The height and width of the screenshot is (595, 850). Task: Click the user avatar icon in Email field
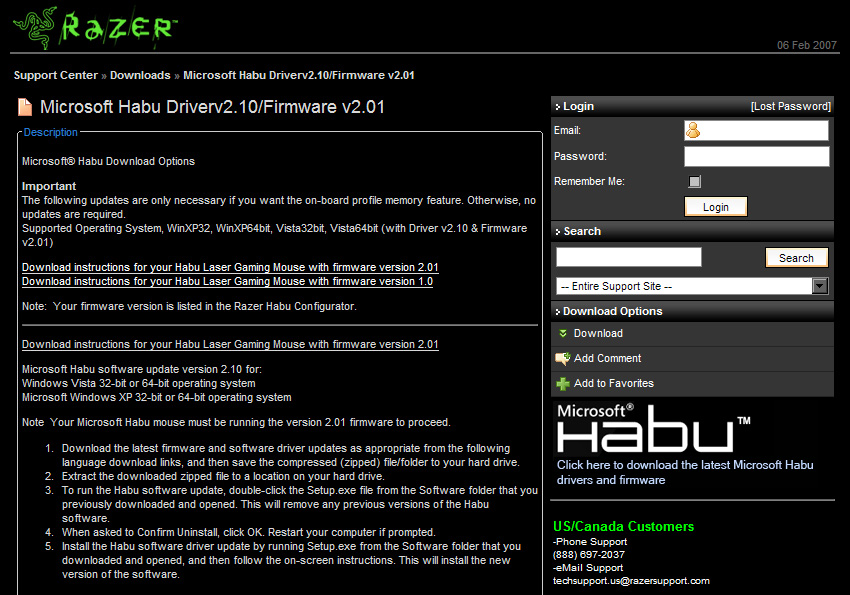[693, 130]
